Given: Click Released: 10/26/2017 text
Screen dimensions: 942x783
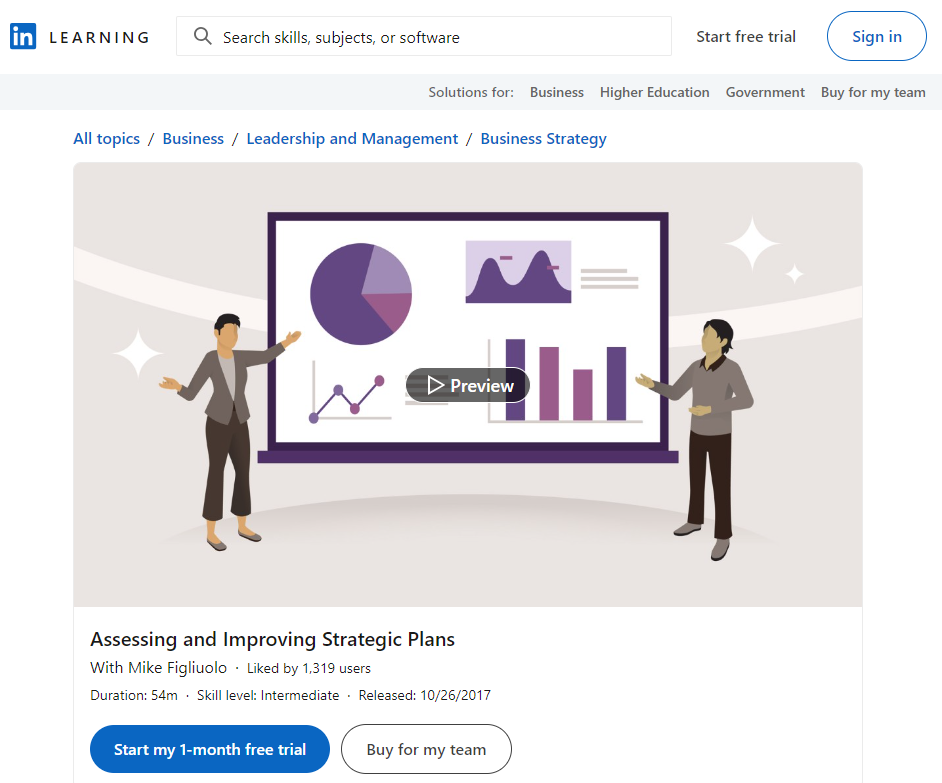Looking at the screenshot, I should [x=425, y=695].
